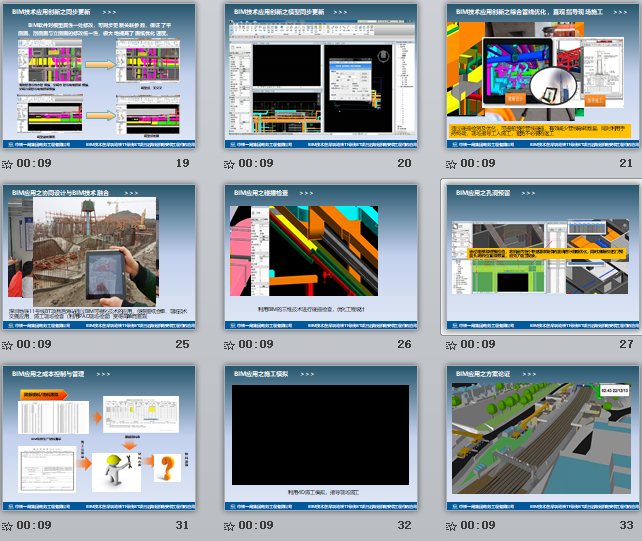The width and height of the screenshot is (642, 541).
Task: Select slide 25 with the construction site photo
Action: point(98,257)
